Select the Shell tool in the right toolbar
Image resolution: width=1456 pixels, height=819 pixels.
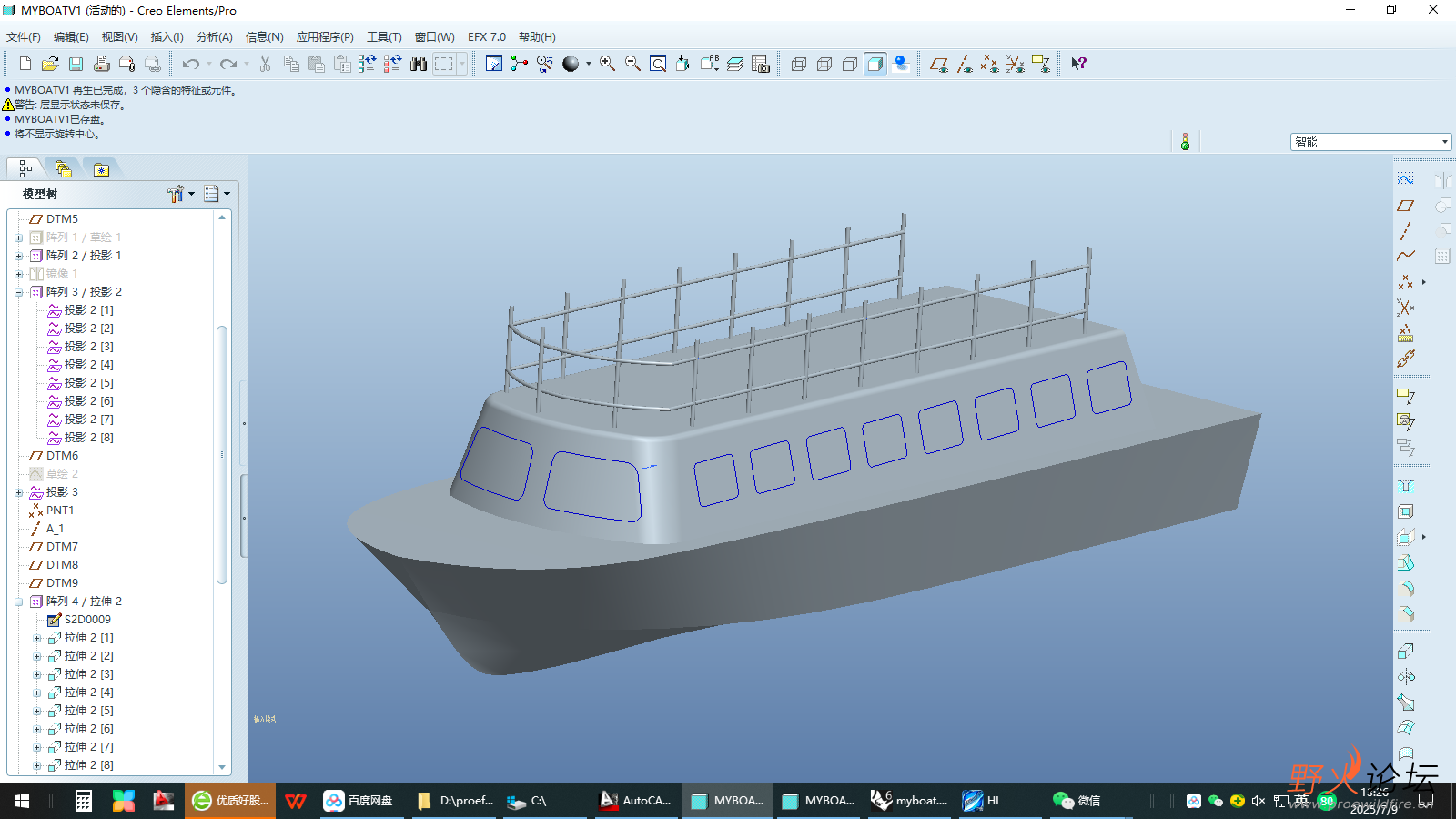coord(1406,511)
